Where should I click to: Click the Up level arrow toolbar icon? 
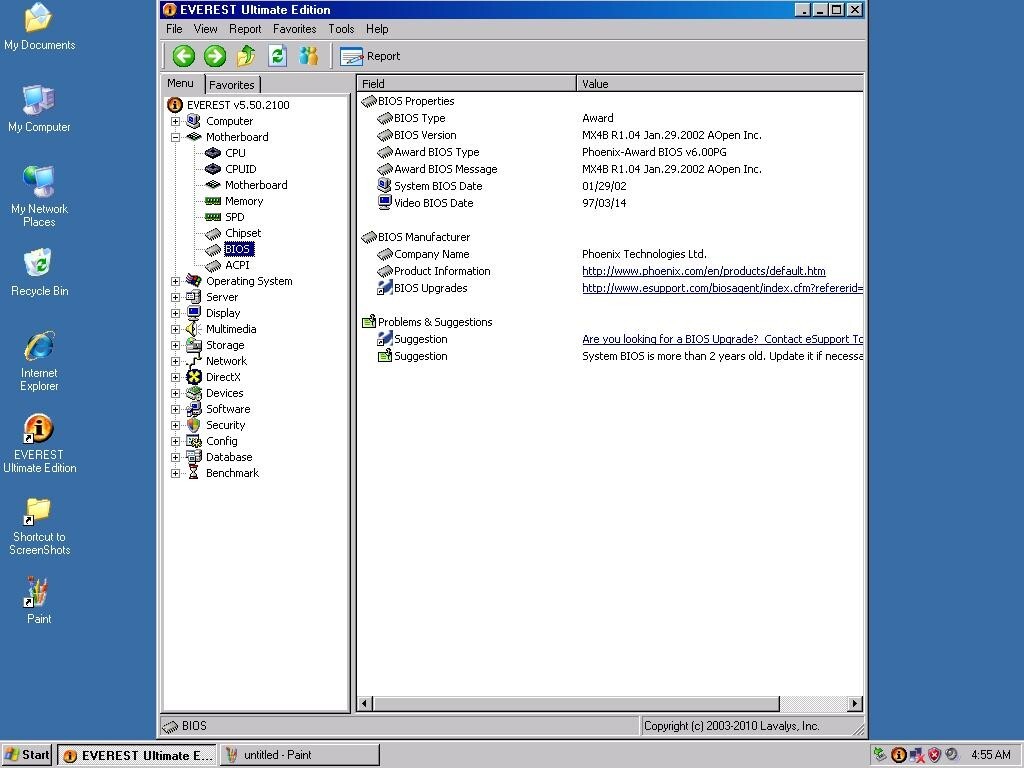246,56
